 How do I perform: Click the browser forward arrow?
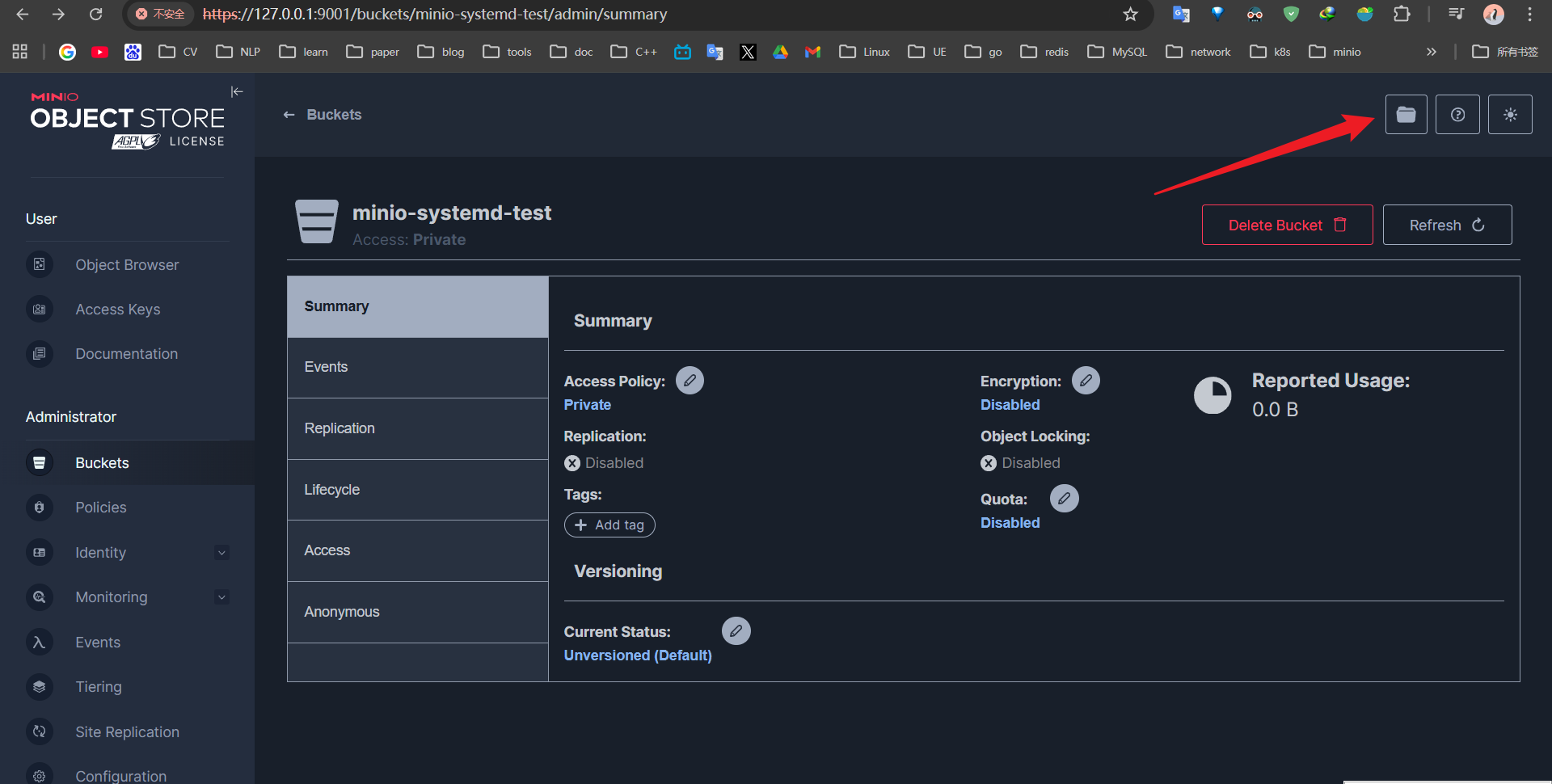pyautogui.click(x=59, y=15)
